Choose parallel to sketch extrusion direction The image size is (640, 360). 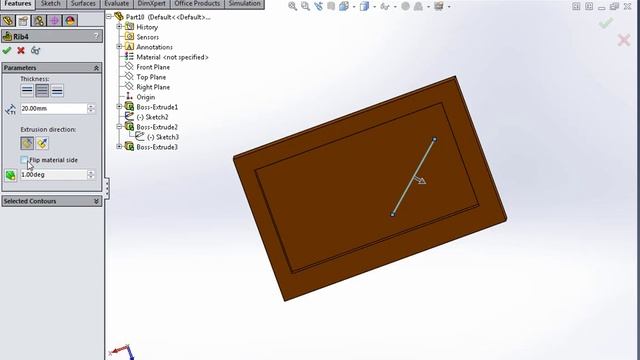click(x=27, y=143)
